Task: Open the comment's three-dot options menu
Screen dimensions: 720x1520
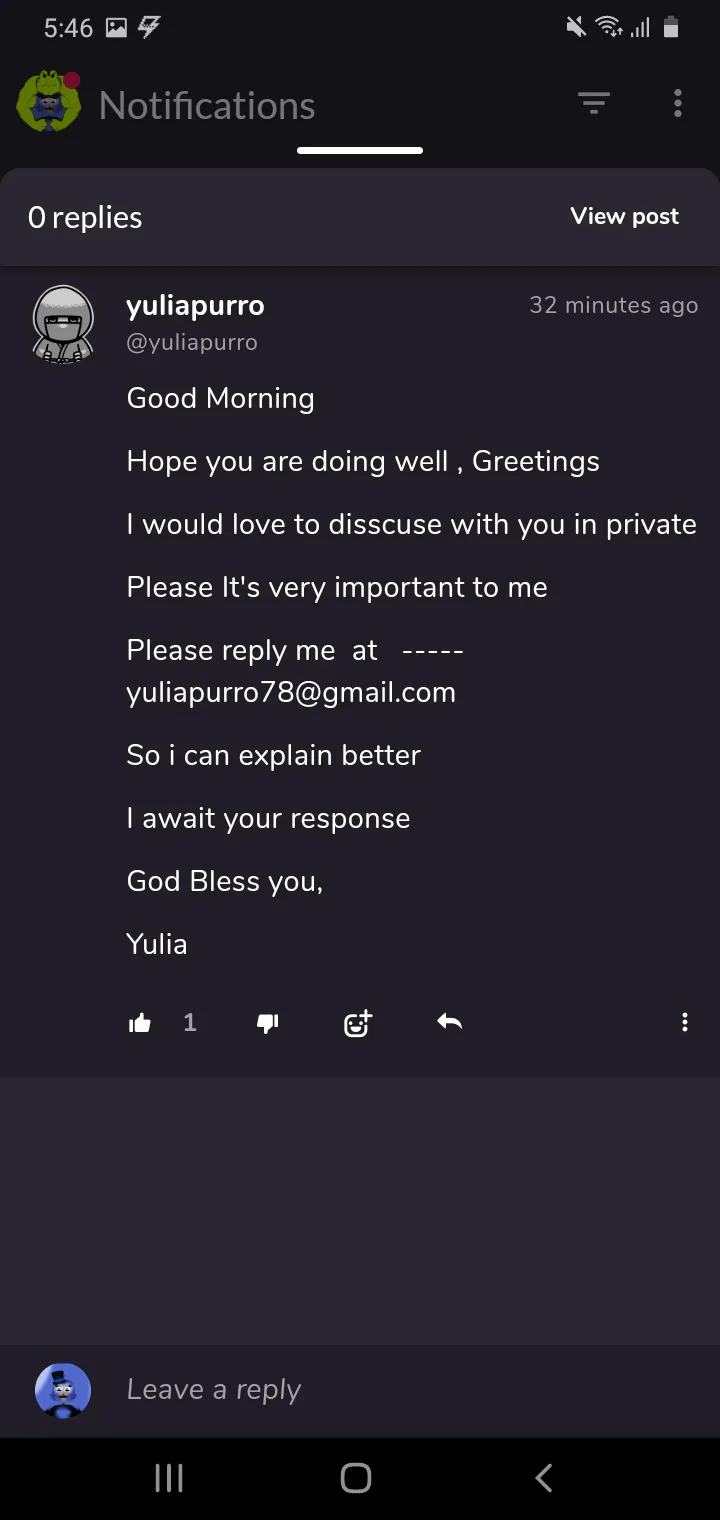Action: tap(684, 1022)
